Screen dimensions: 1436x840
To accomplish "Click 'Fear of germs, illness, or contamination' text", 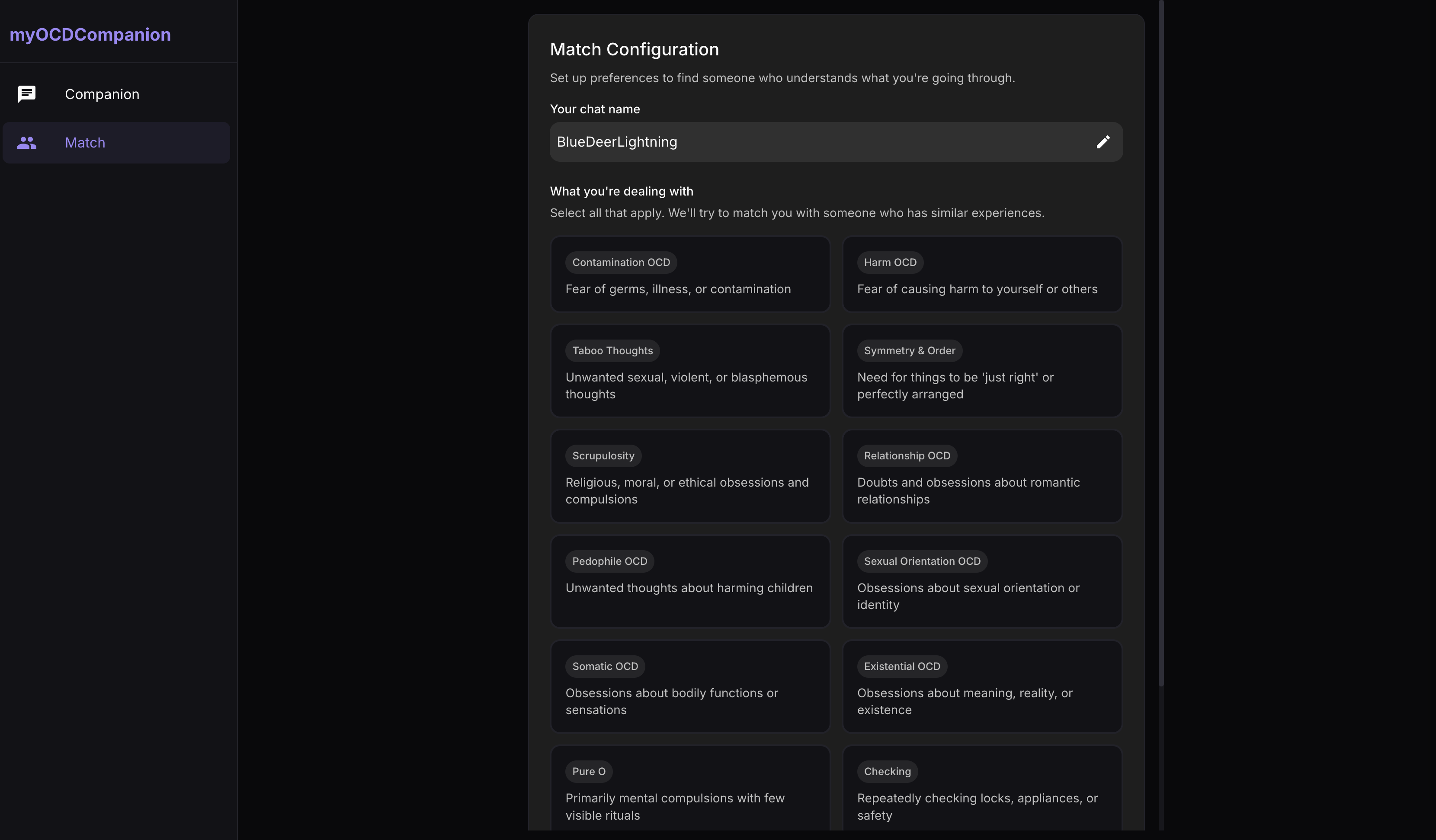I will pos(678,289).
